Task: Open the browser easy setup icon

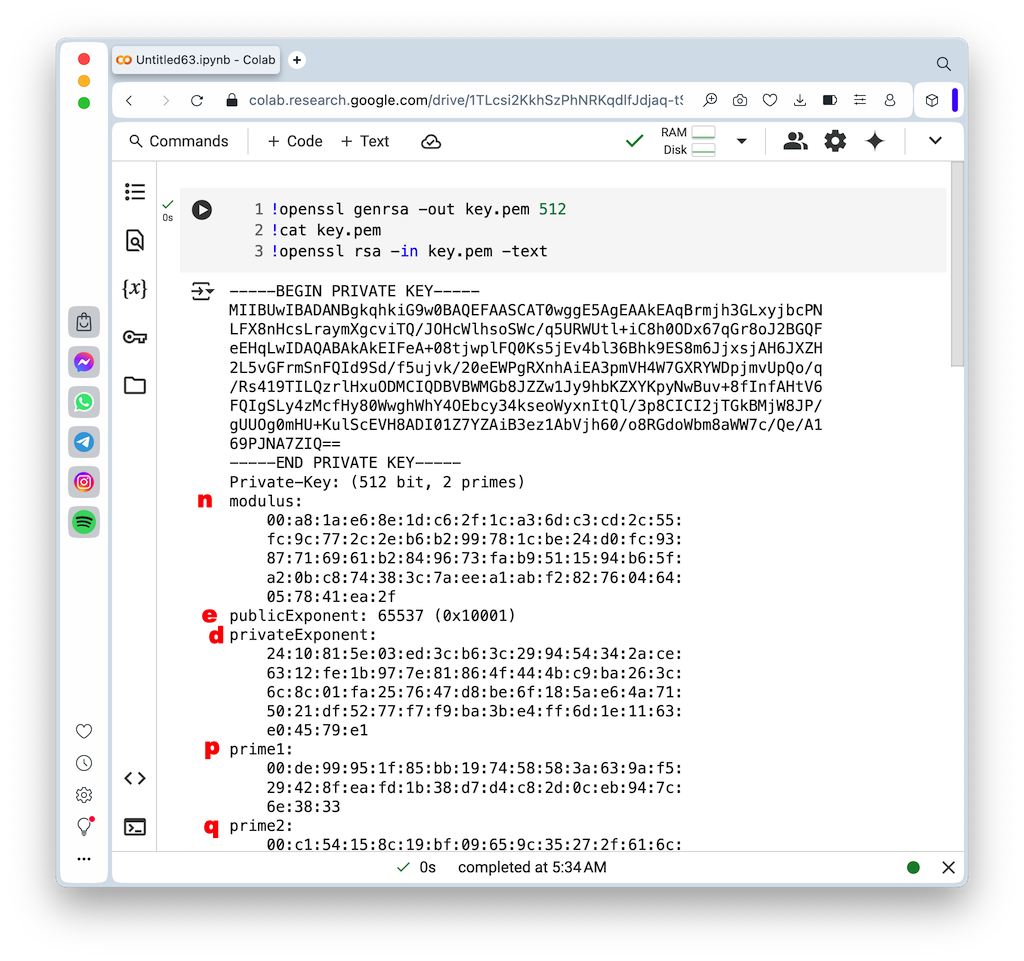Action: pos(860,101)
